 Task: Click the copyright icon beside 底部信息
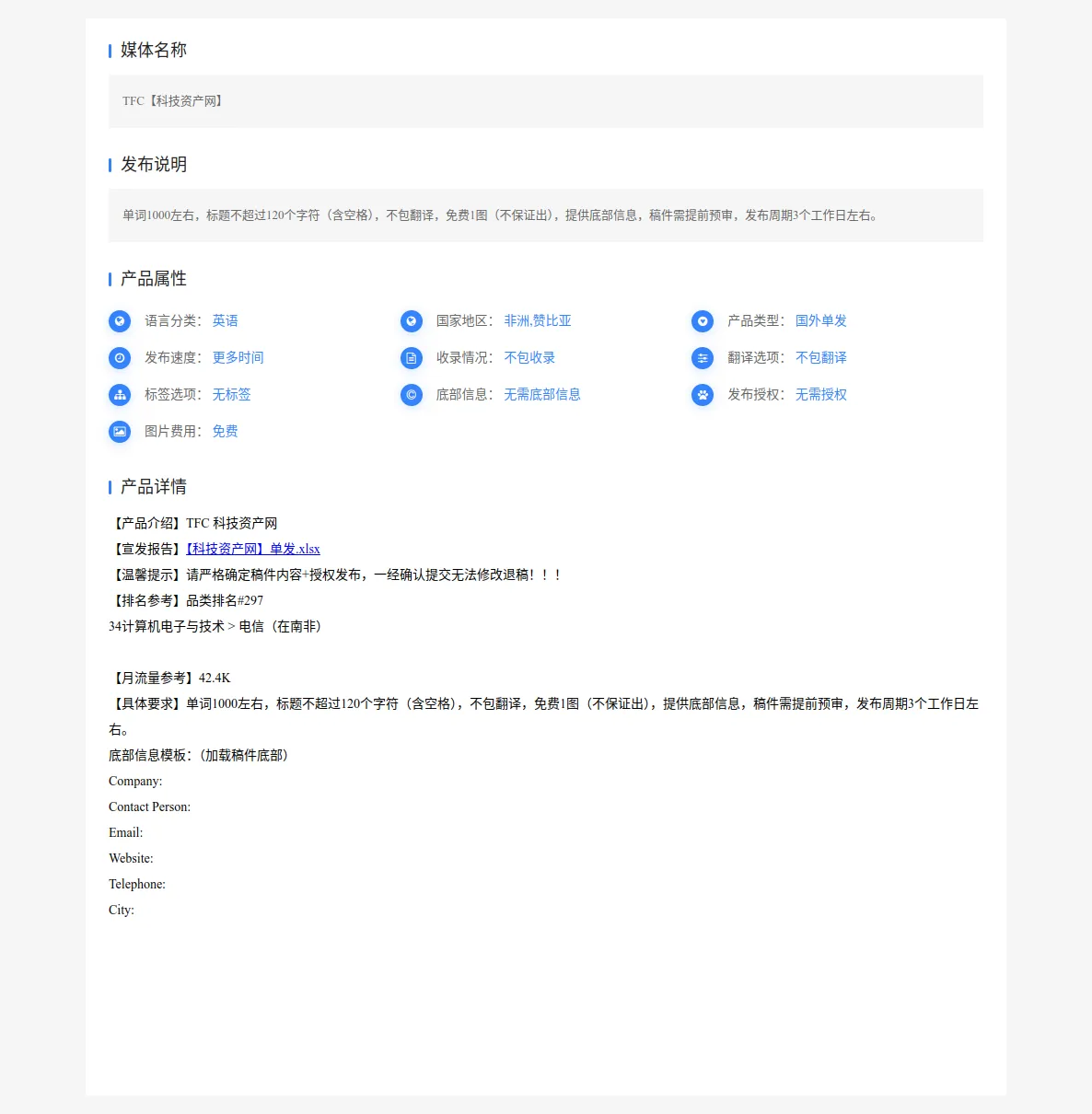[x=412, y=395]
